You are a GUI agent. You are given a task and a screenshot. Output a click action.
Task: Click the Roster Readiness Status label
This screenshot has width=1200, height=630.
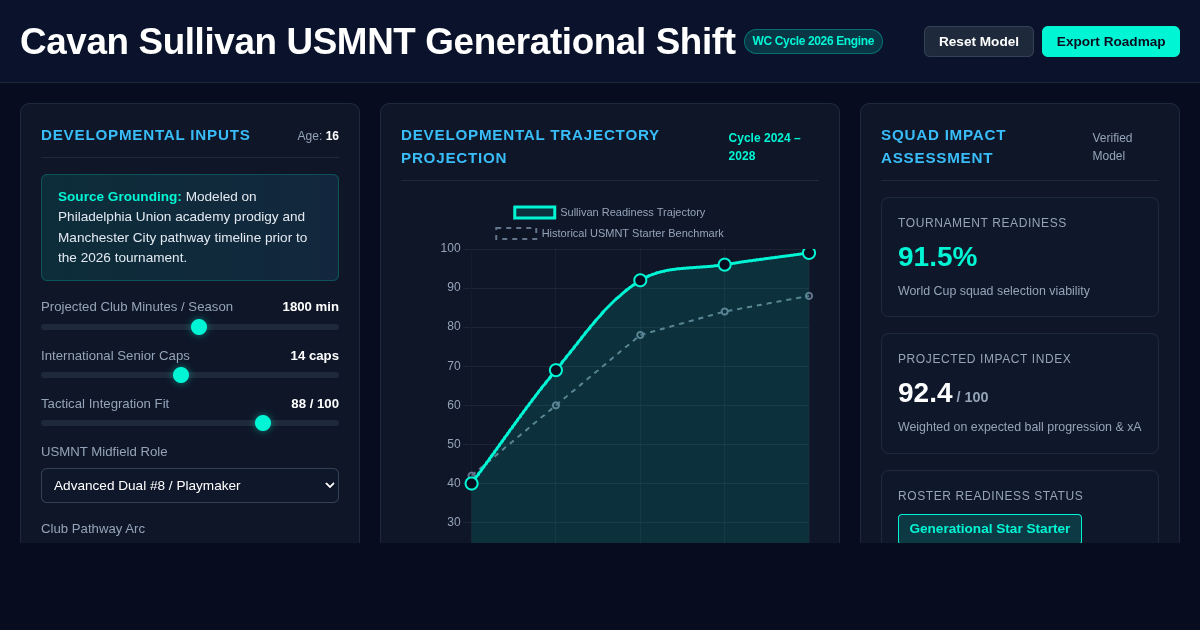point(990,496)
